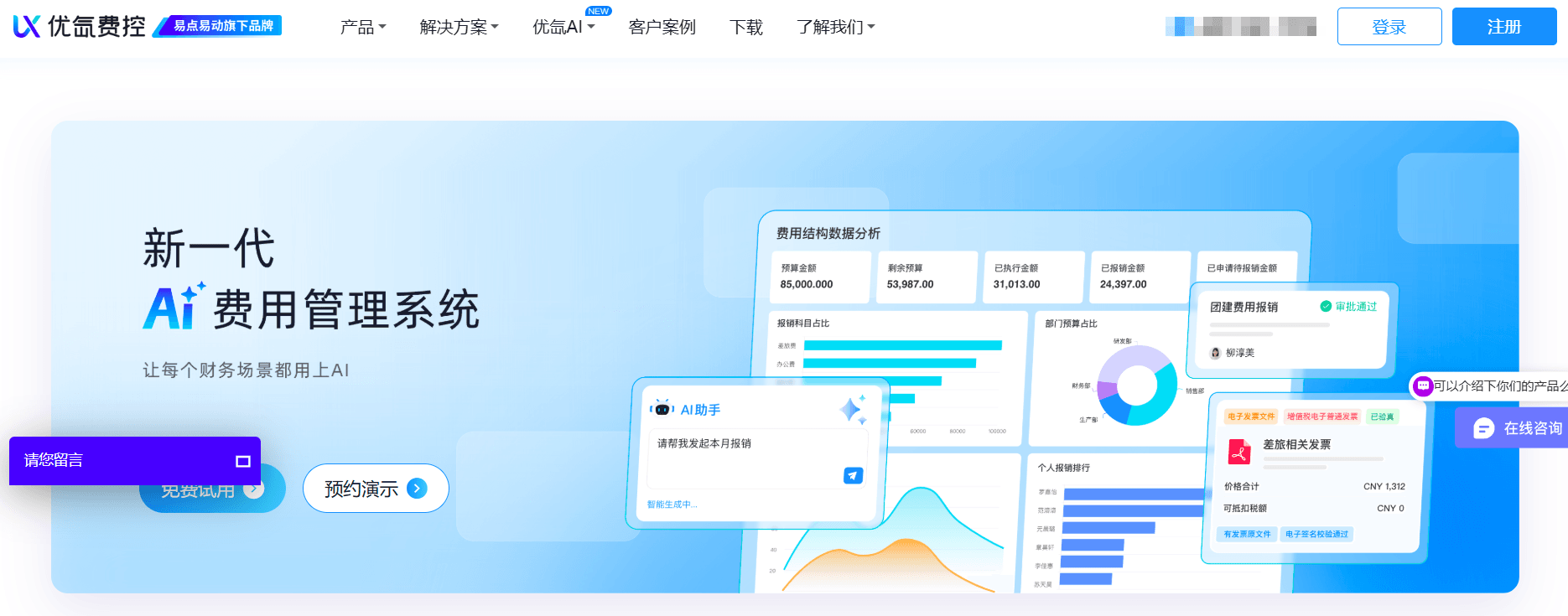Click the 让每个财务场景都用上AI tagline
Viewport: 1568px width, 616px height.
[246, 370]
